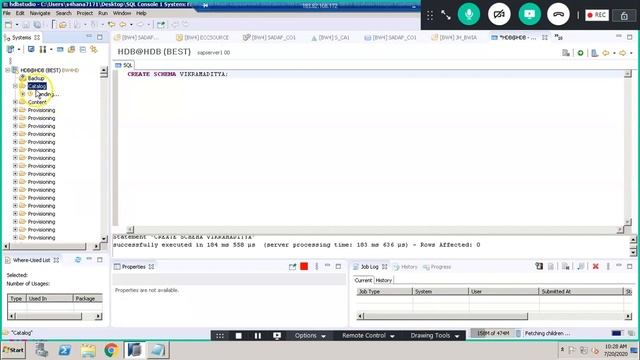
Task: Run garbage collector via trash icon in status bar
Action: [x=518, y=333]
